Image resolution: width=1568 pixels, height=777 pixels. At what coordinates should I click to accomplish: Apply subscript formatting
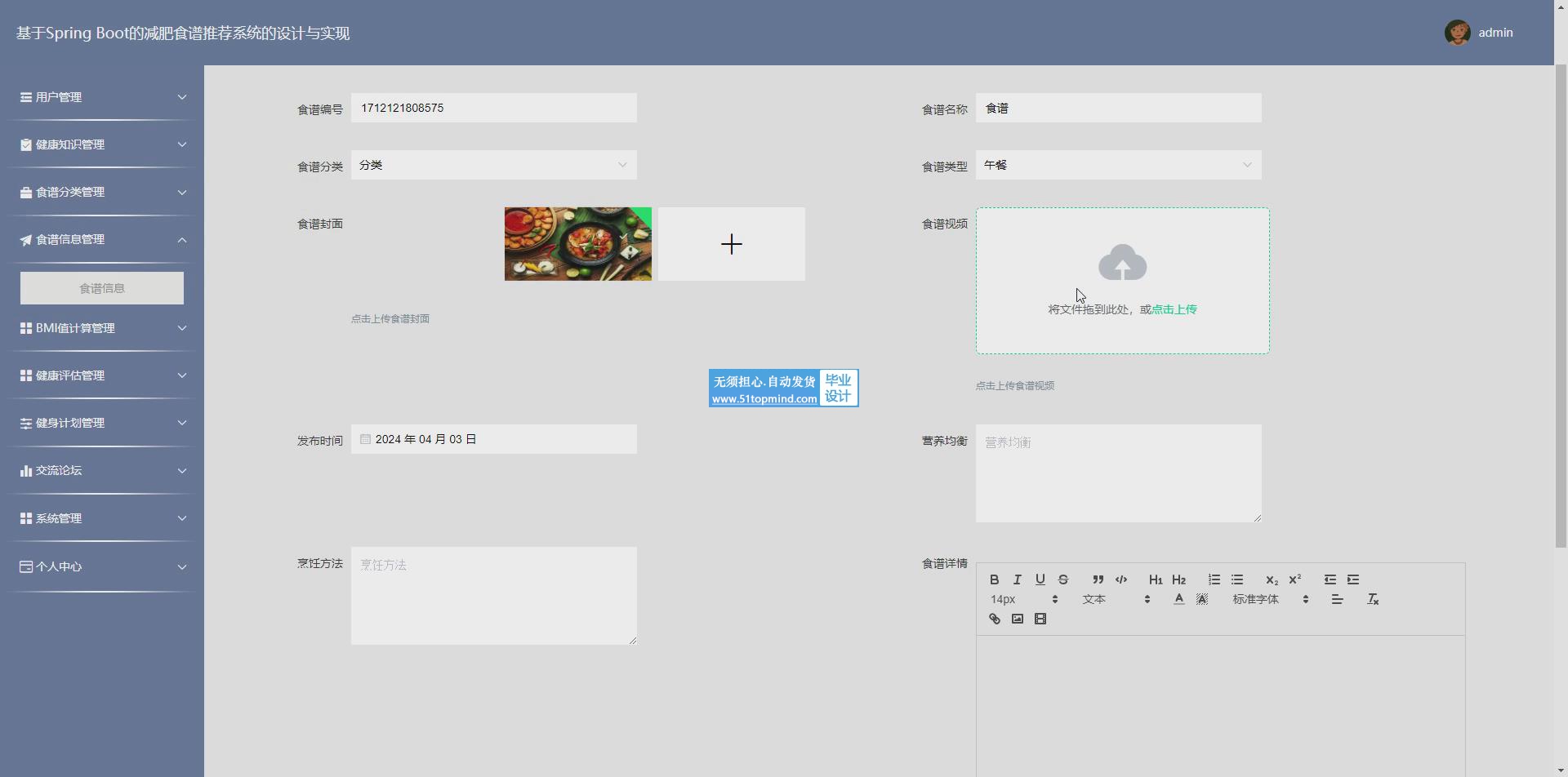(1272, 579)
